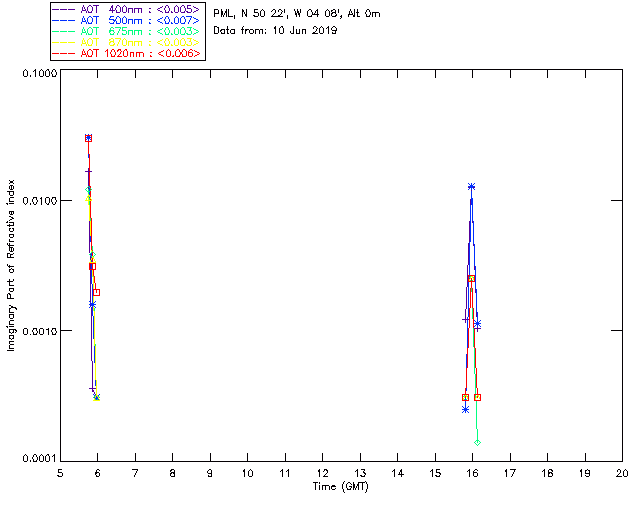Click the x-axis tick label 19

(585, 473)
